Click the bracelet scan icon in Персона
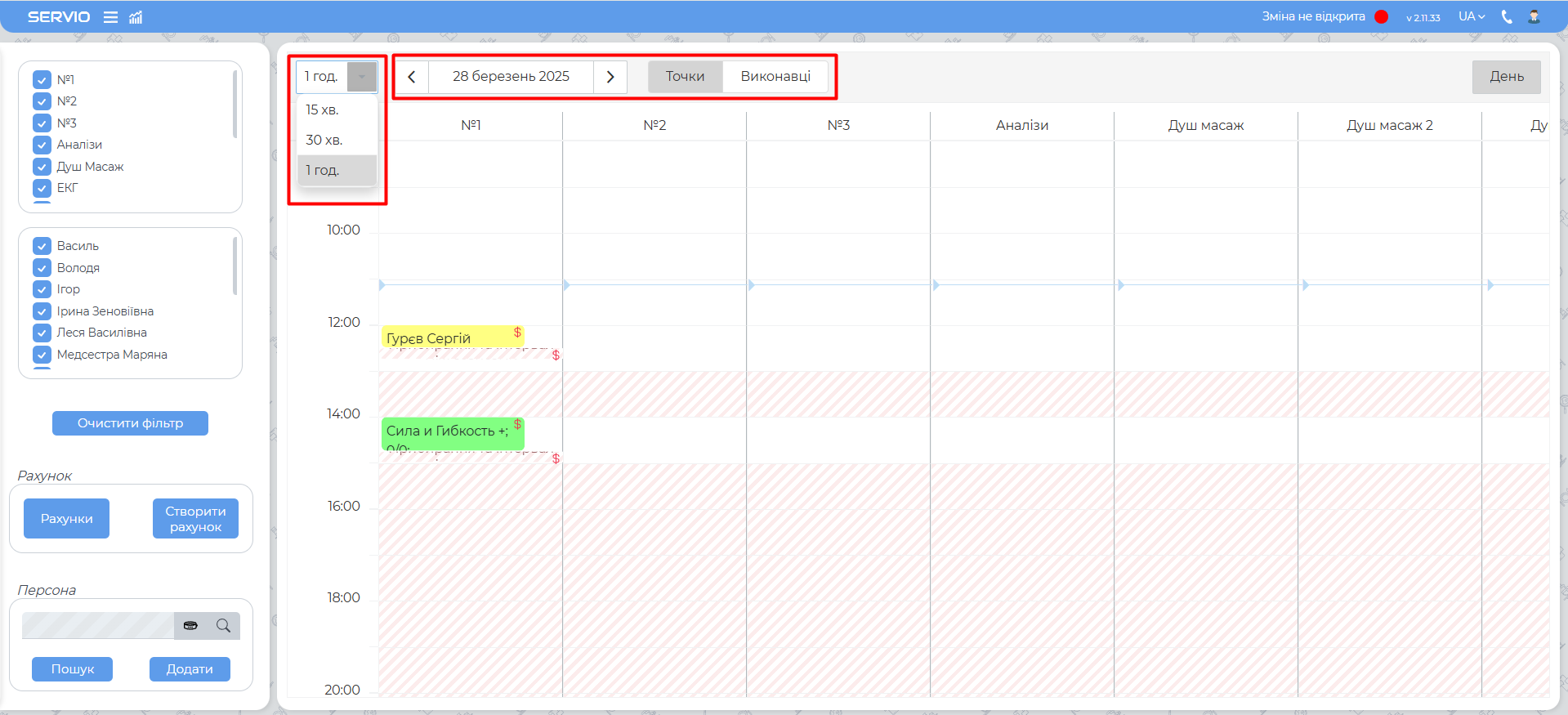1568x715 pixels. (190, 626)
